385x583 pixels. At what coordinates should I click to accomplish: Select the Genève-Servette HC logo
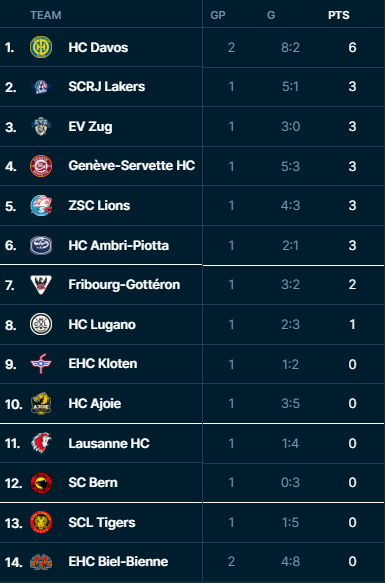[x=41, y=166]
